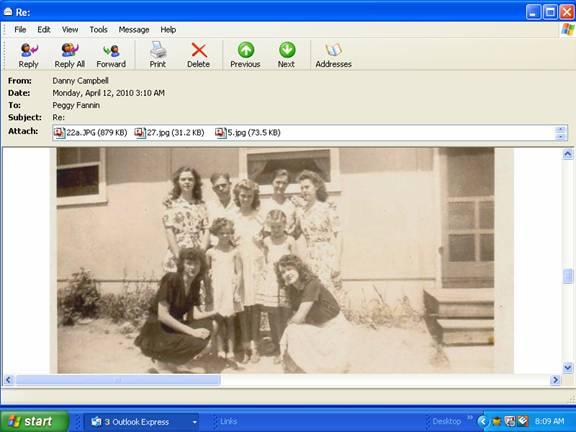This screenshot has height=432, width=576.
Task: Open the File menu
Action: click(x=20, y=30)
